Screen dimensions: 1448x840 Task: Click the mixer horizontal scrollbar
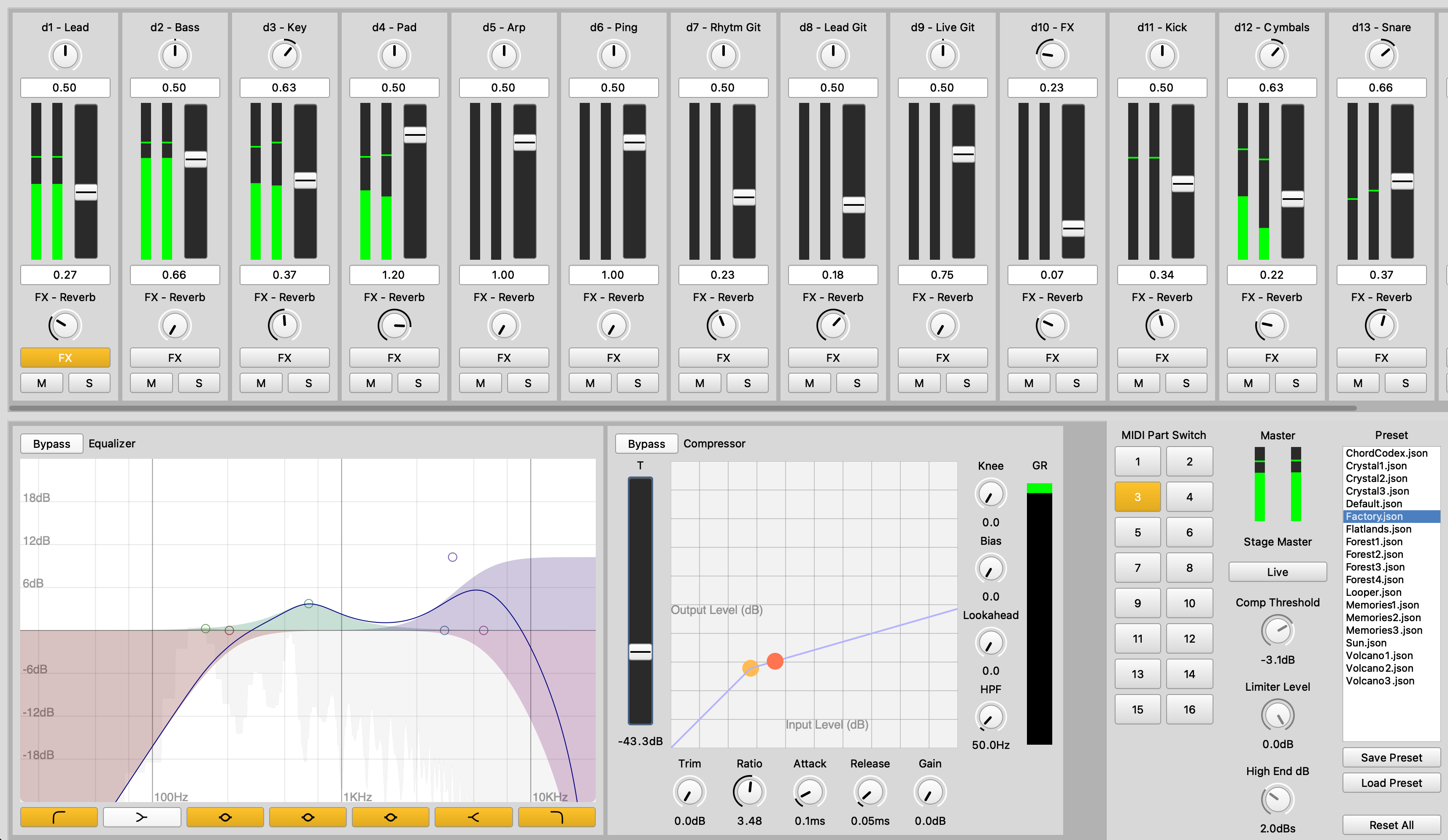point(683,408)
